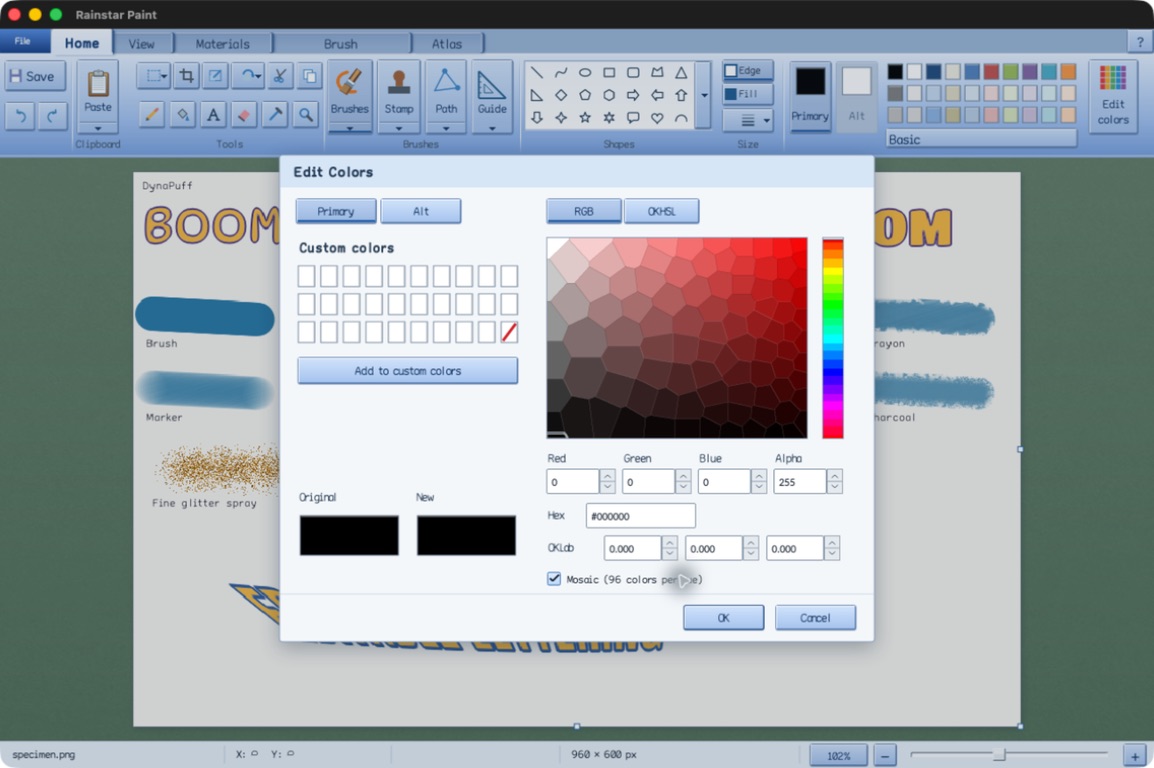Select the Crop tool
1154x768 pixels.
[x=186, y=75]
